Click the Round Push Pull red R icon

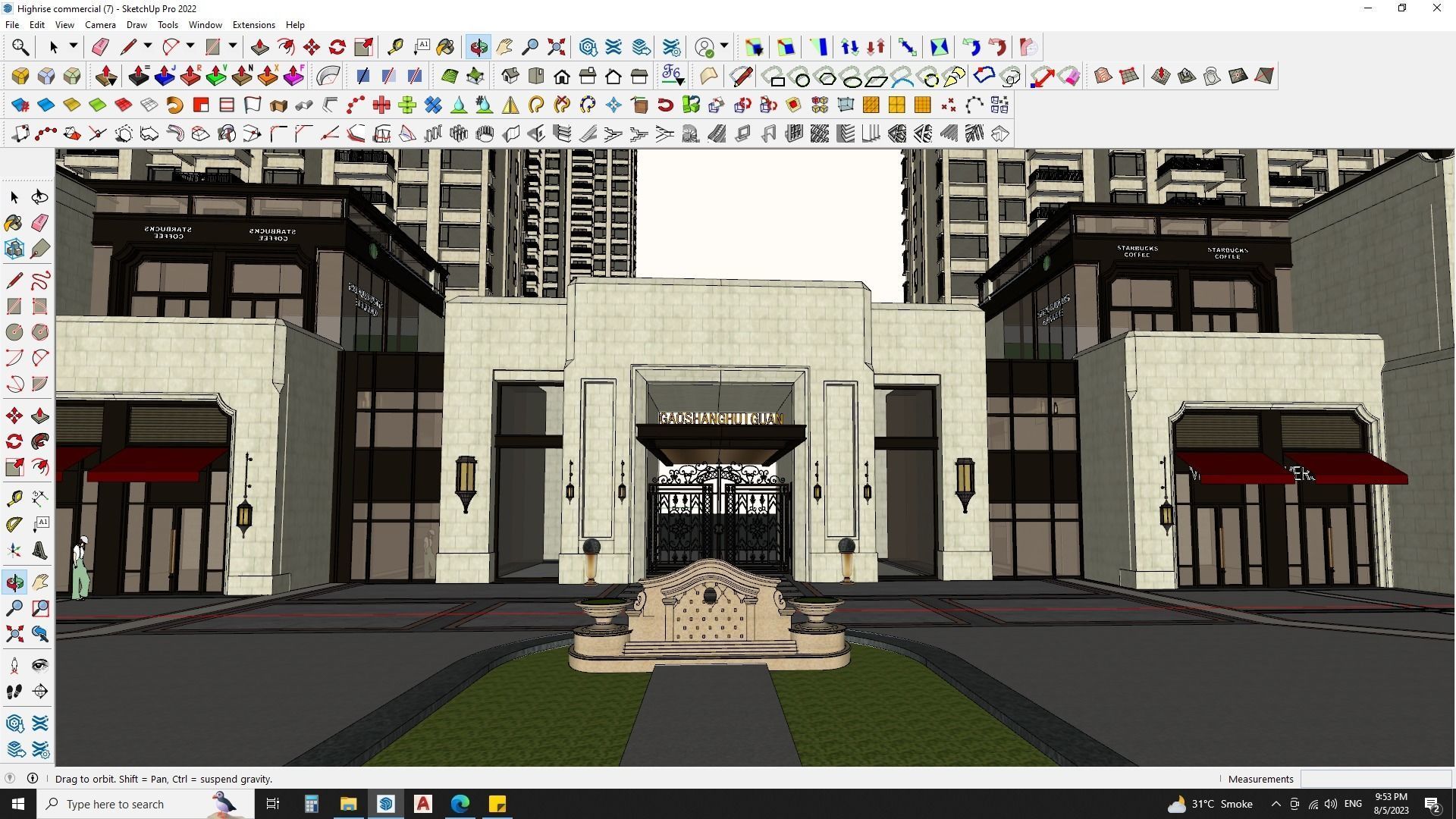pos(190,76)
